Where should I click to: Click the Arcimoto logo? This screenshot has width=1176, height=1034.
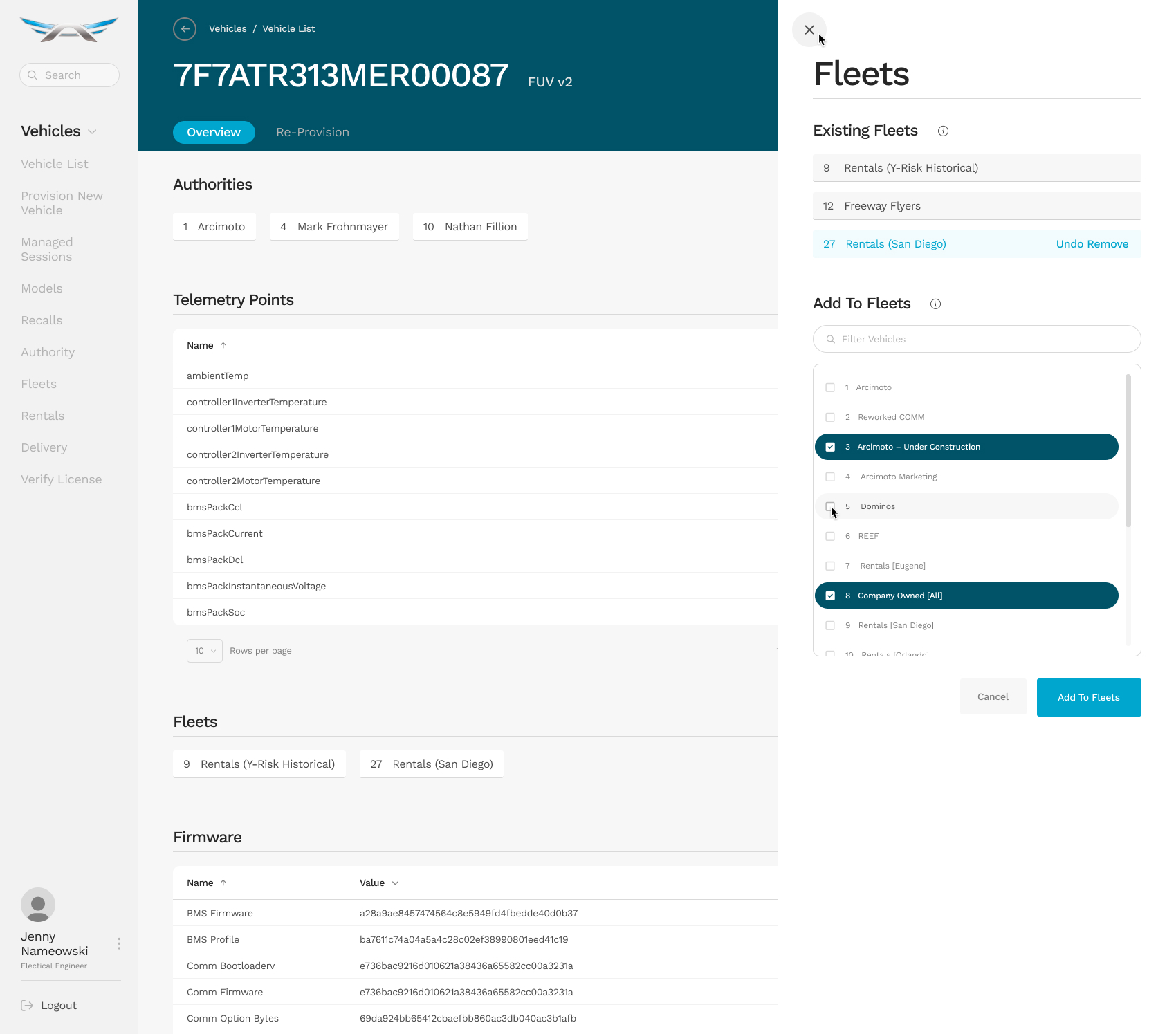pyautogui.click(x=69, y=30)
